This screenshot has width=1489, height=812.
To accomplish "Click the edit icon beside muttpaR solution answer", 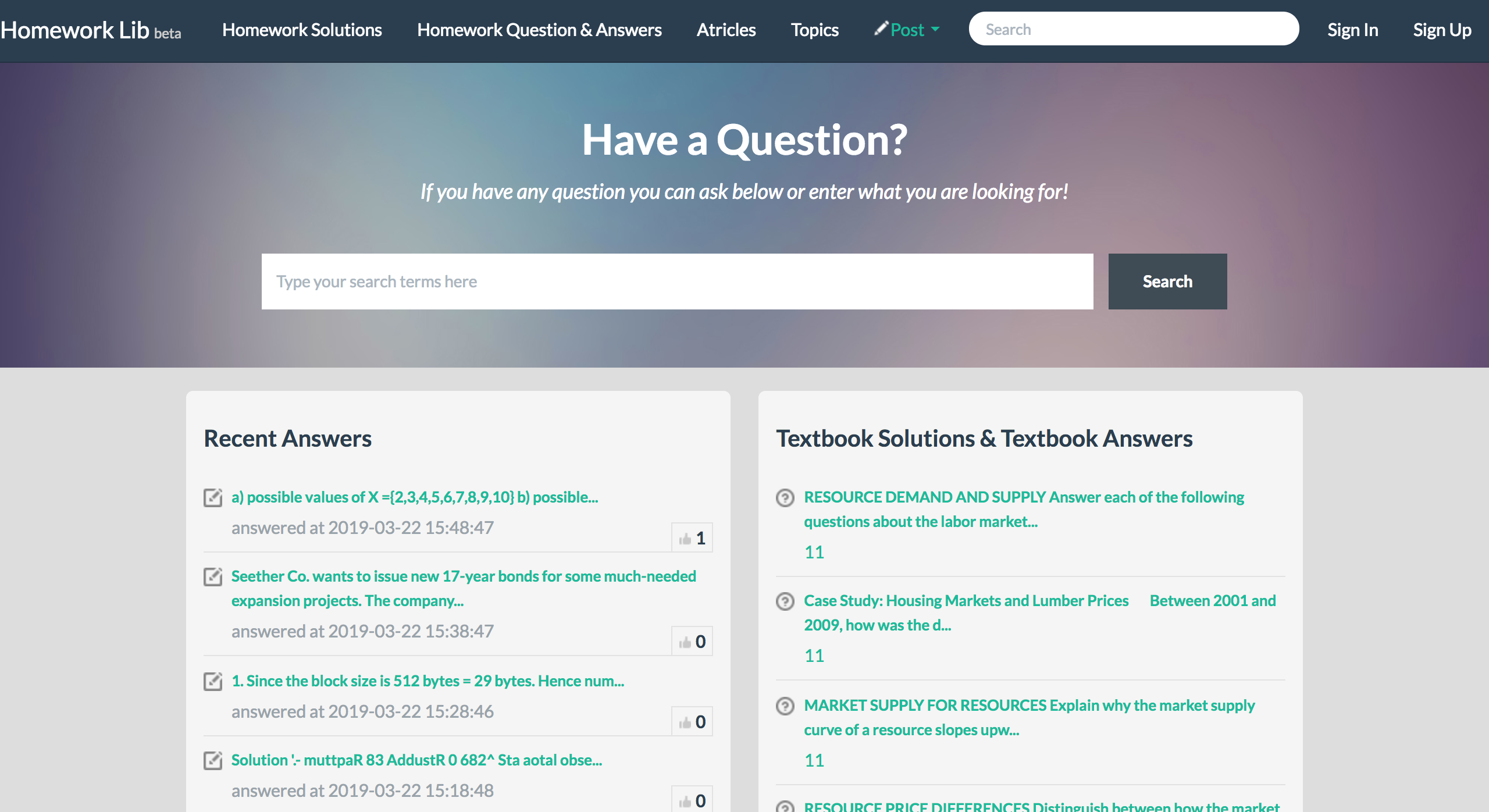I will [213, 760].
